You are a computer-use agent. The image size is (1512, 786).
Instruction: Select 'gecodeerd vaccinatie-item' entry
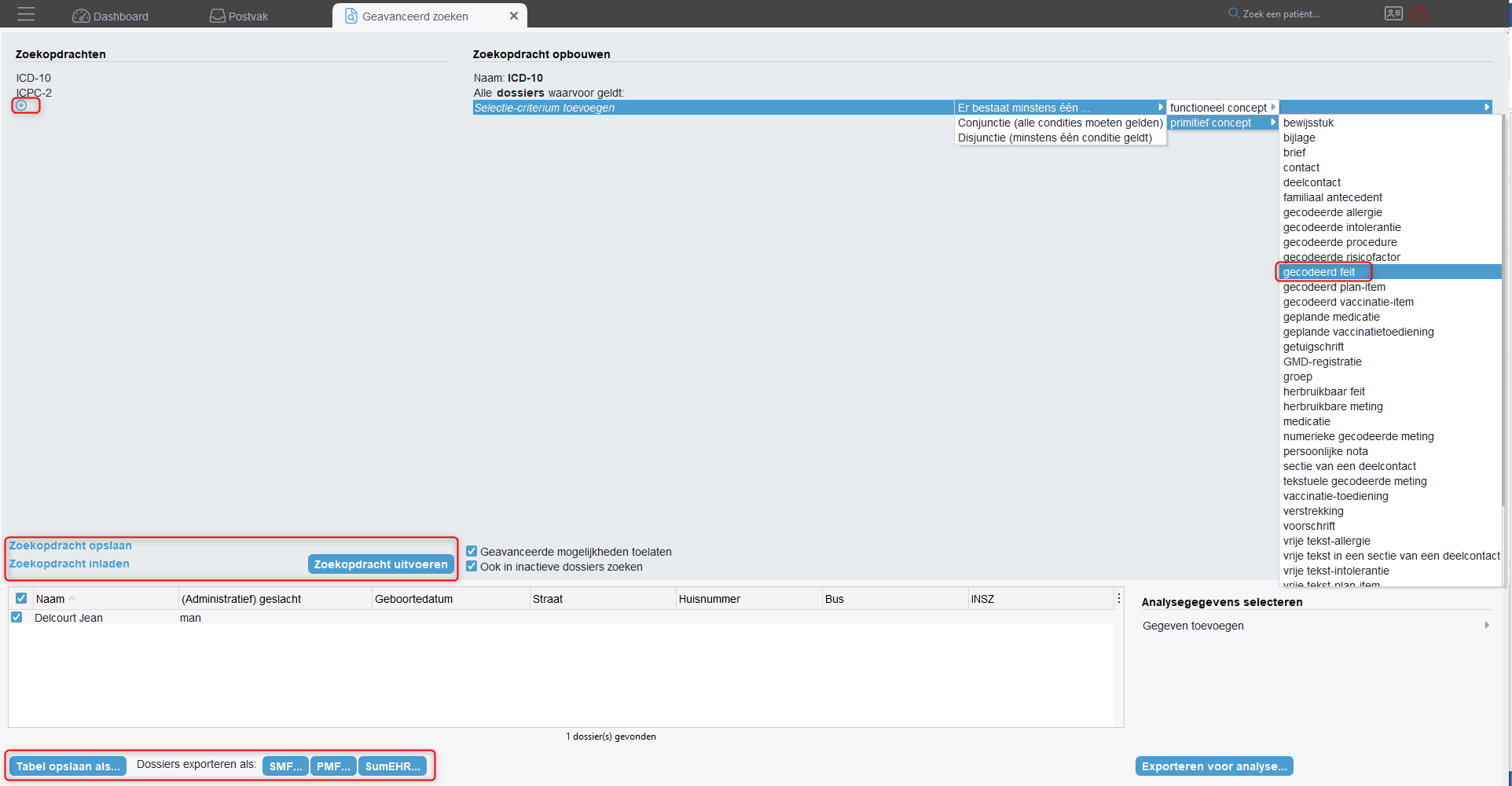(x=1390, y=302)
